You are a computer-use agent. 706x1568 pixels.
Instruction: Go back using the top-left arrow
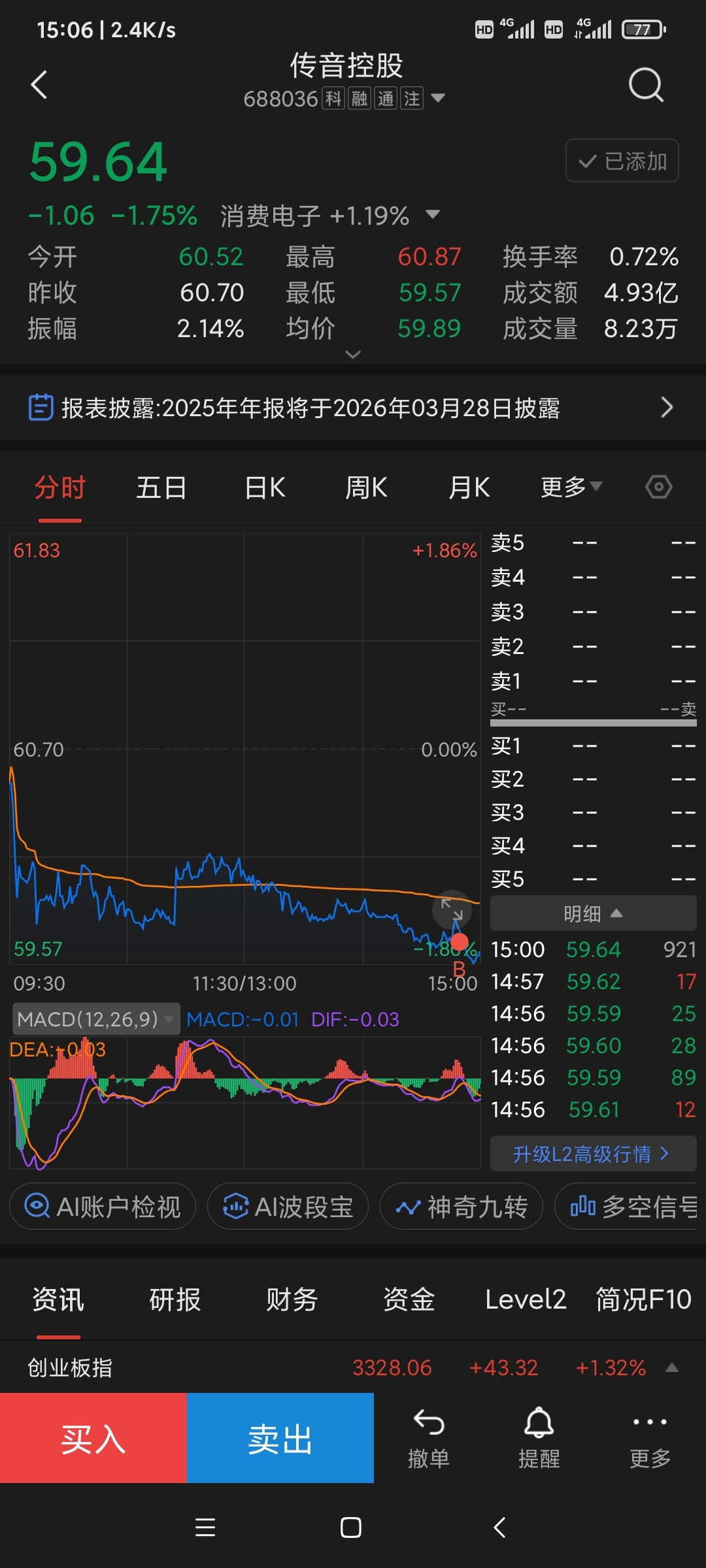point(39,85)
